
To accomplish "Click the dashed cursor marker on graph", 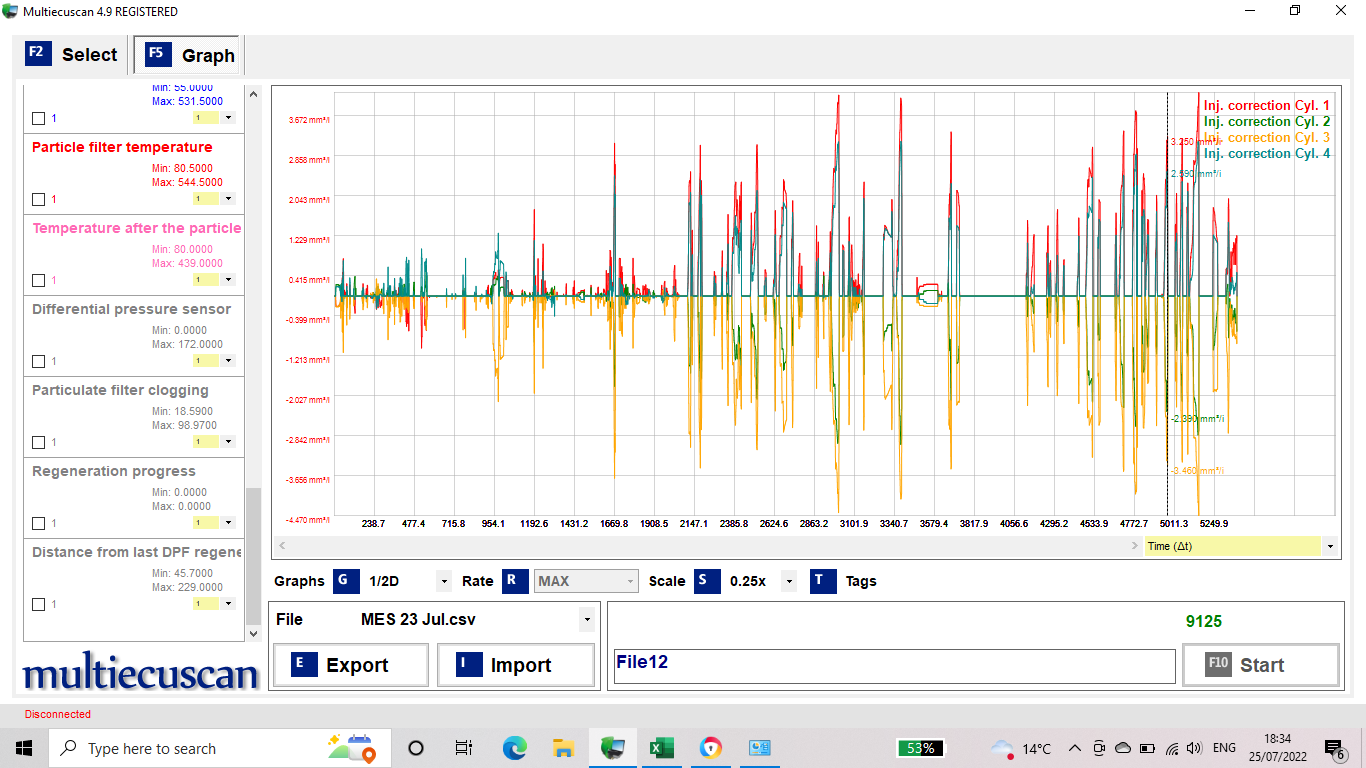I will [1167, 305].
